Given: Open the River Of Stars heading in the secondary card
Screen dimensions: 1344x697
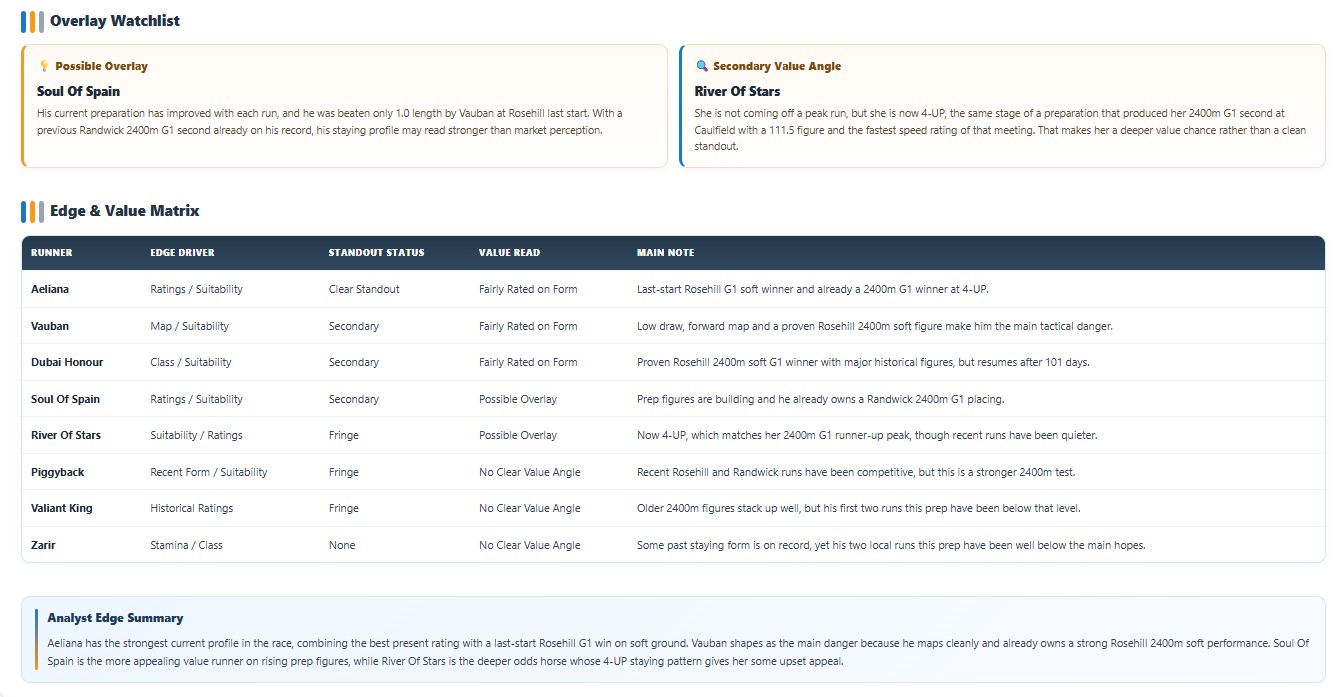Looking at the screenshot, I should [737, 91].
